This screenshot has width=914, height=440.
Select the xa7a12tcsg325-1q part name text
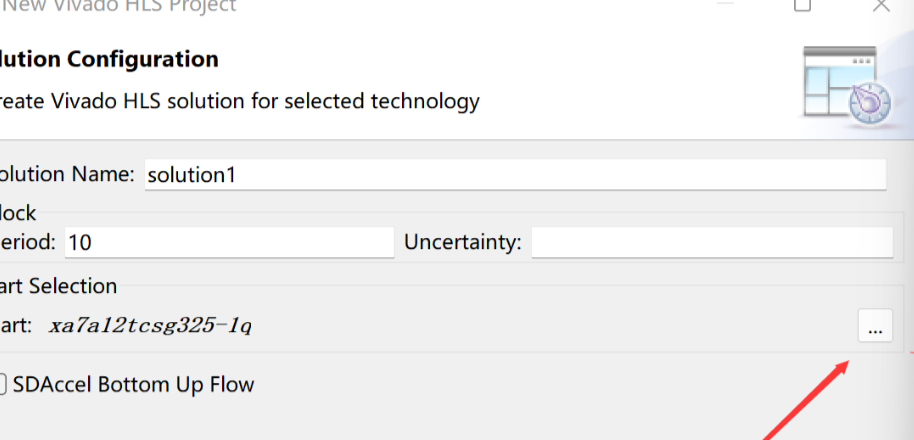[x=150, y=325]
